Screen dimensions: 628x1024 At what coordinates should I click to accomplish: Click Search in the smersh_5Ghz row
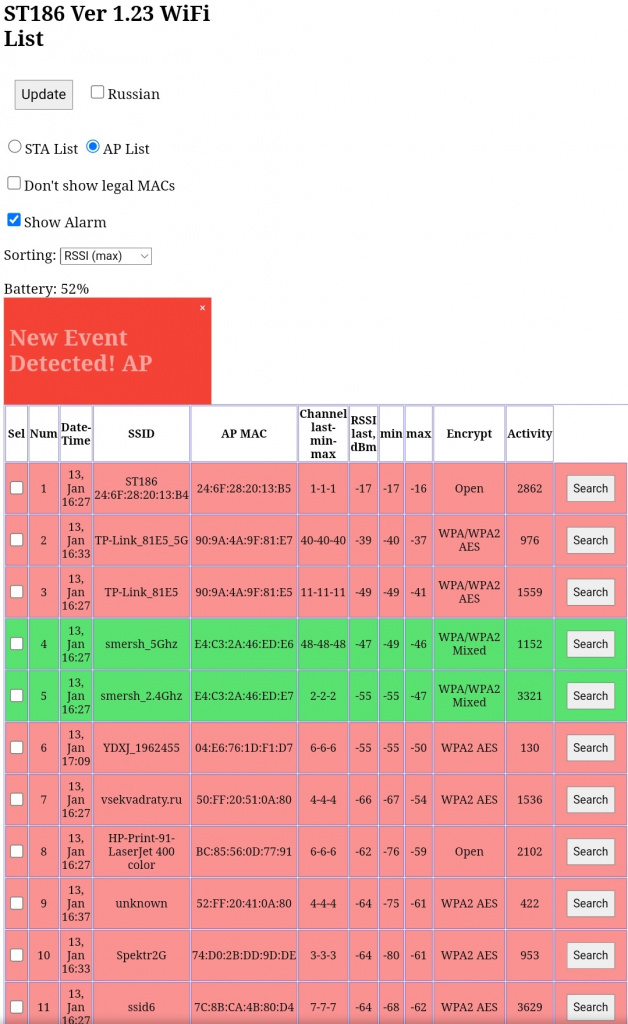[590, 644]
